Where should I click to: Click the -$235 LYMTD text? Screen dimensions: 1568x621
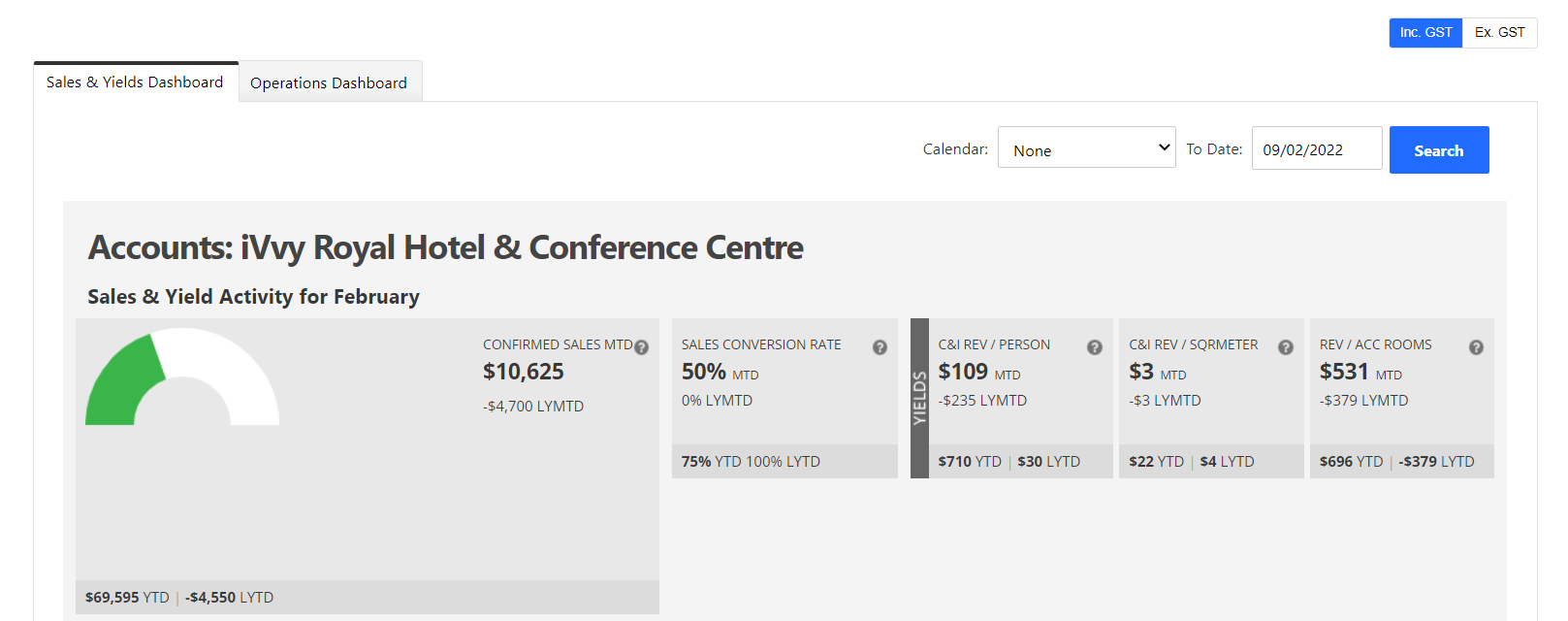[982, 401]
